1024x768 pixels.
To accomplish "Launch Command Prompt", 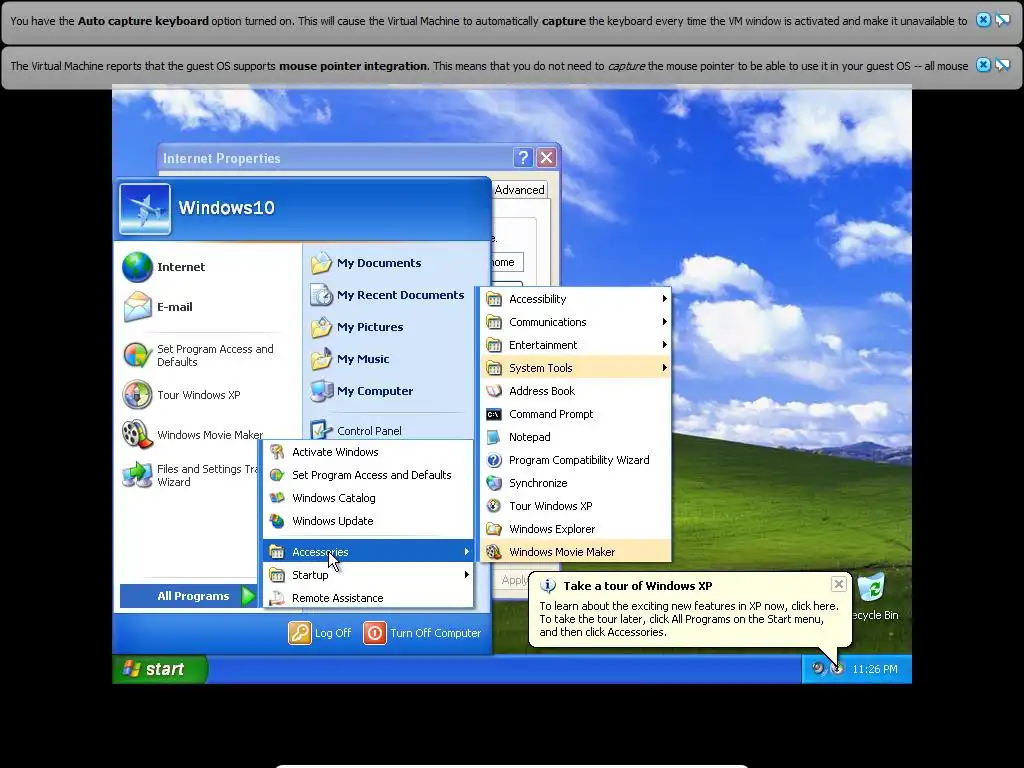I will (x=576, y=414).
